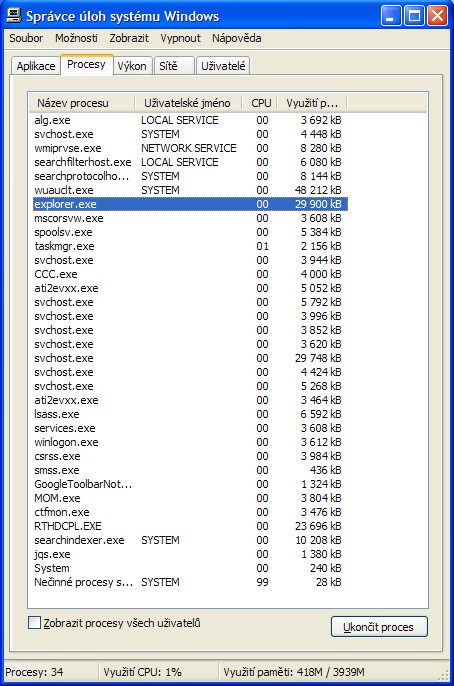Switch to the Sítě tab
The width and height of the screenshot is (454, 686).
pos(173,66)
